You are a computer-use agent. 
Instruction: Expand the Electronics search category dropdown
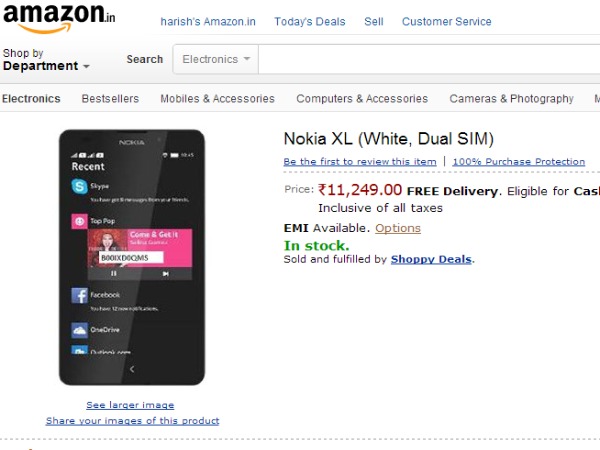pos(216,60)
